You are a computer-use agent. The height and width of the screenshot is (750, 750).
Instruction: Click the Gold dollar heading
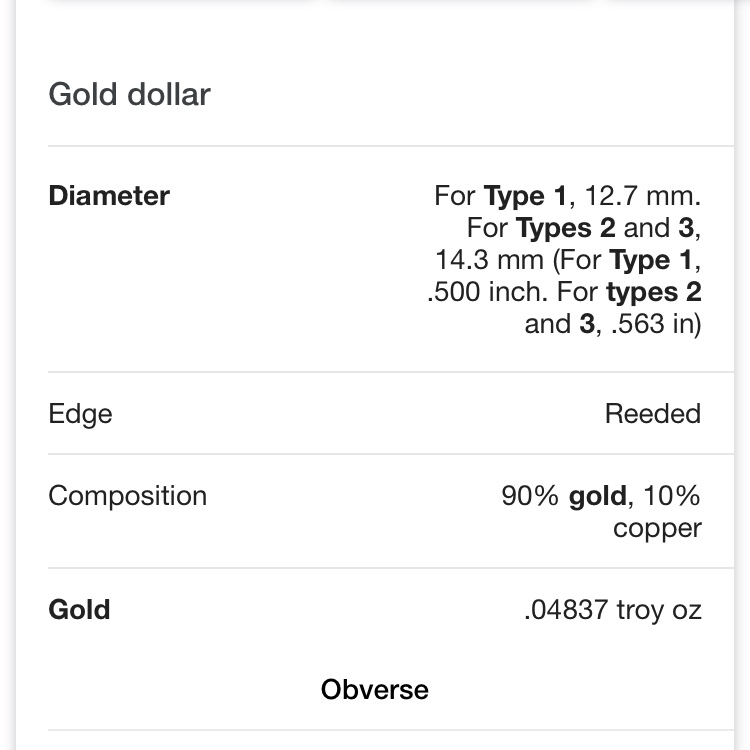[x=129, y=94]
